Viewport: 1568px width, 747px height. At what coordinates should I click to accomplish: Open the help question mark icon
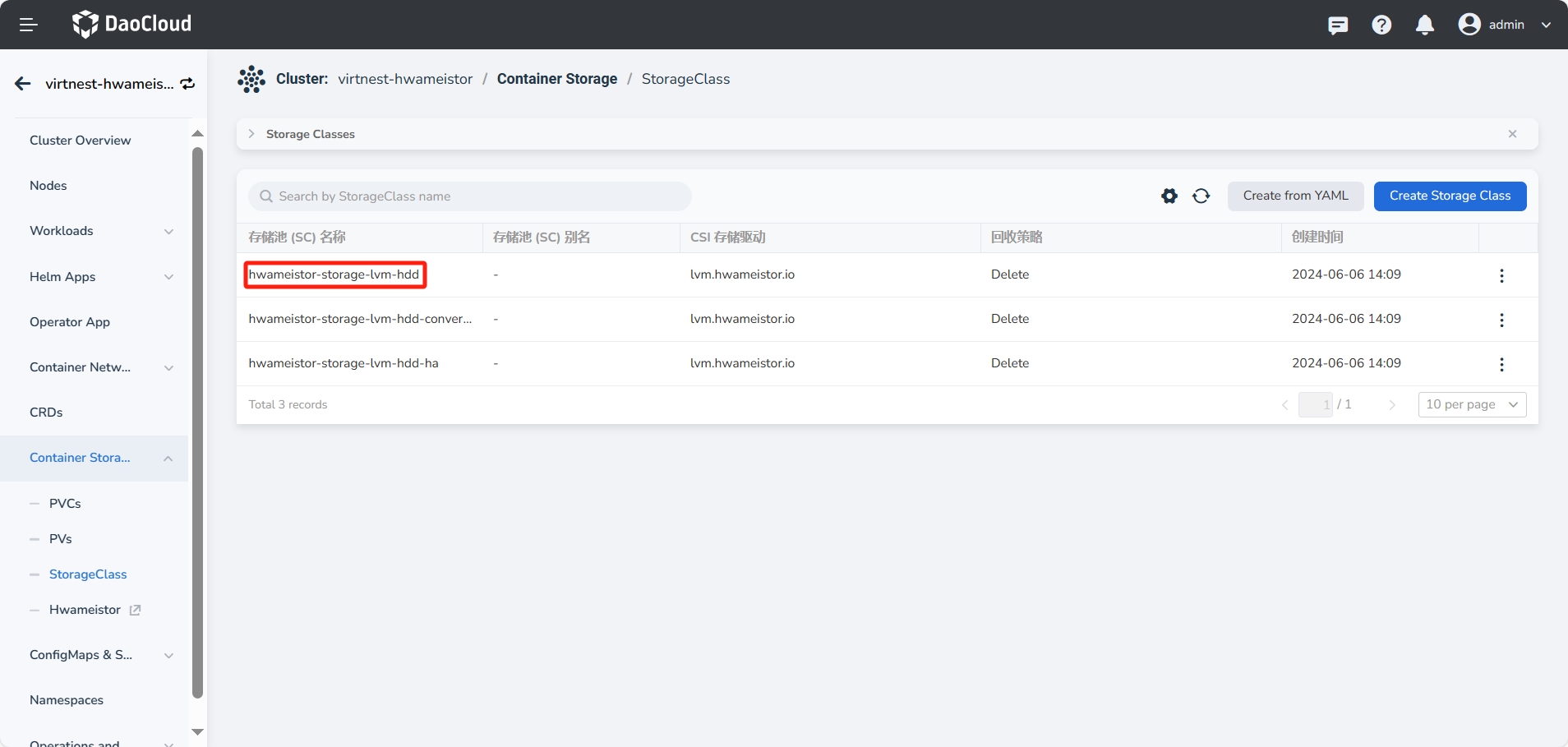[x=1381, y=25]
